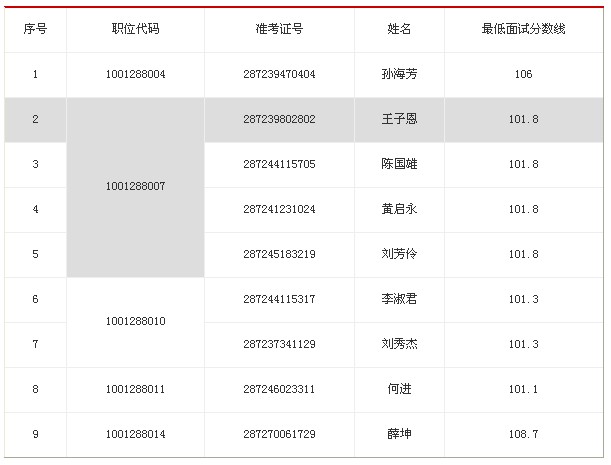Select the 最低面试分数线 header cell
Viewport: 611px width, 465px height.
(523, 29)
